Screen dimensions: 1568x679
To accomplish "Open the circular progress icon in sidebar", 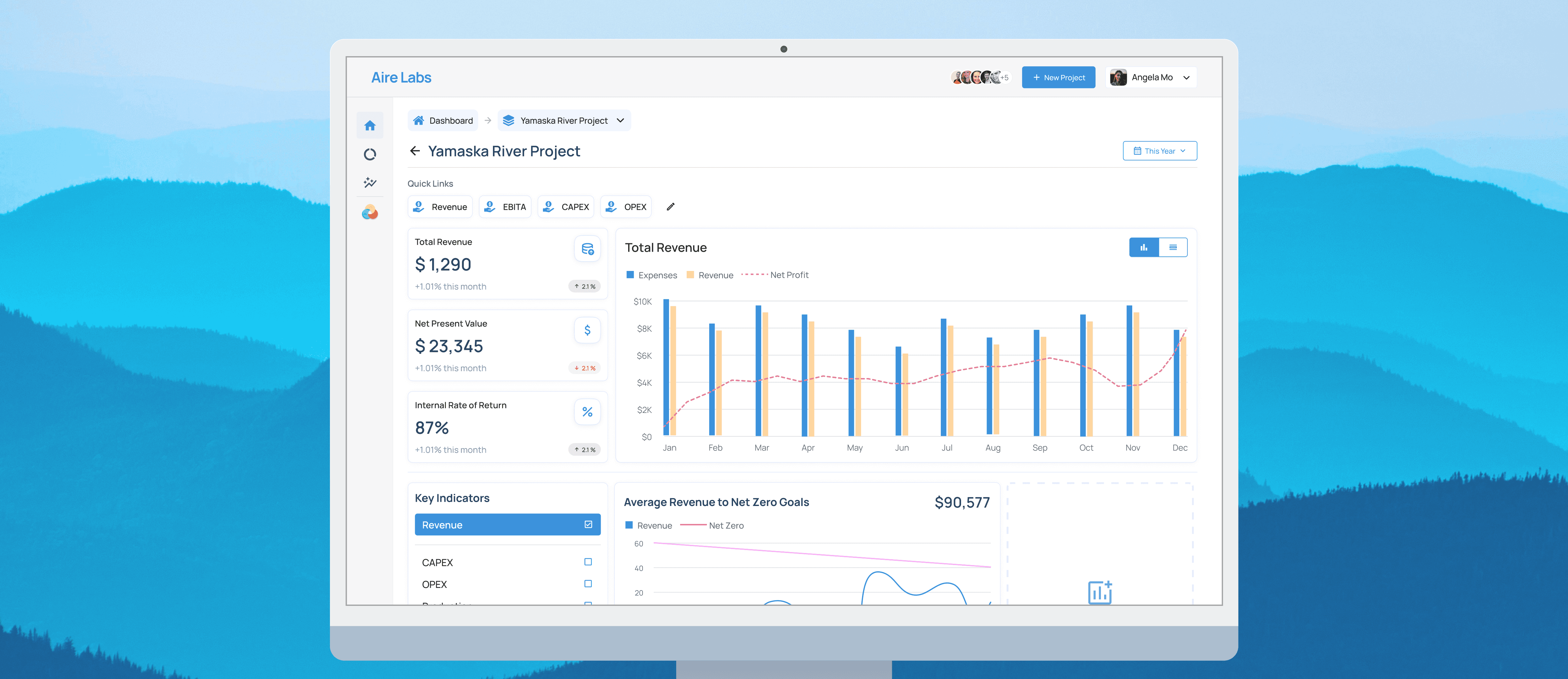I will pos(369,154).
